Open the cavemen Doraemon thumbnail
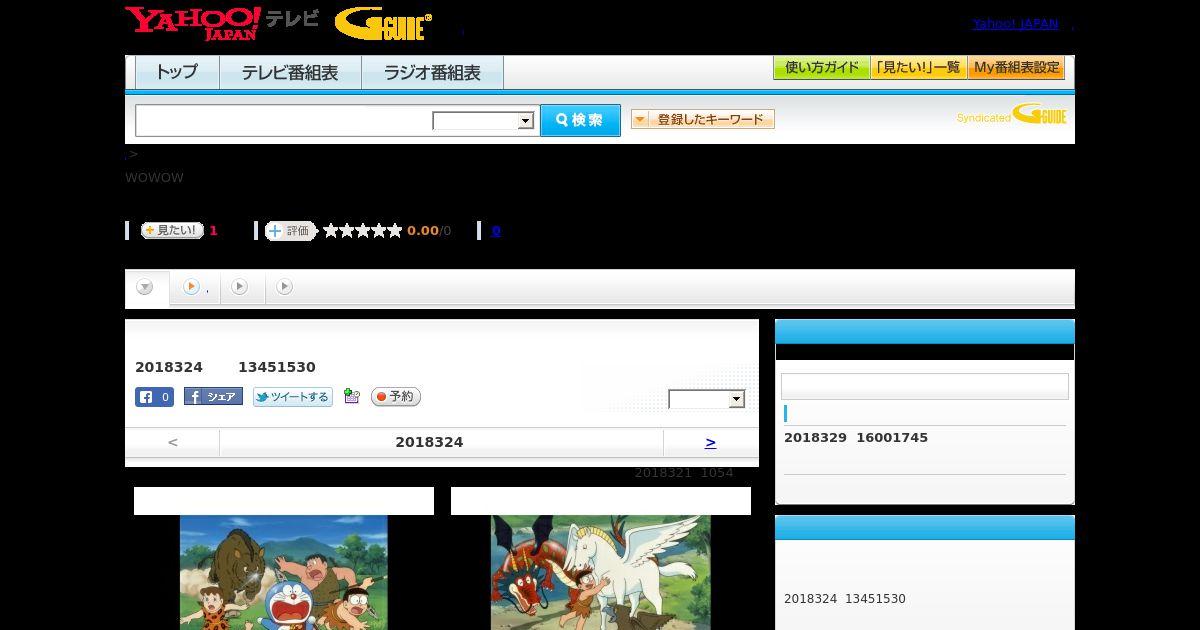1200x630 pixels. 284,572
